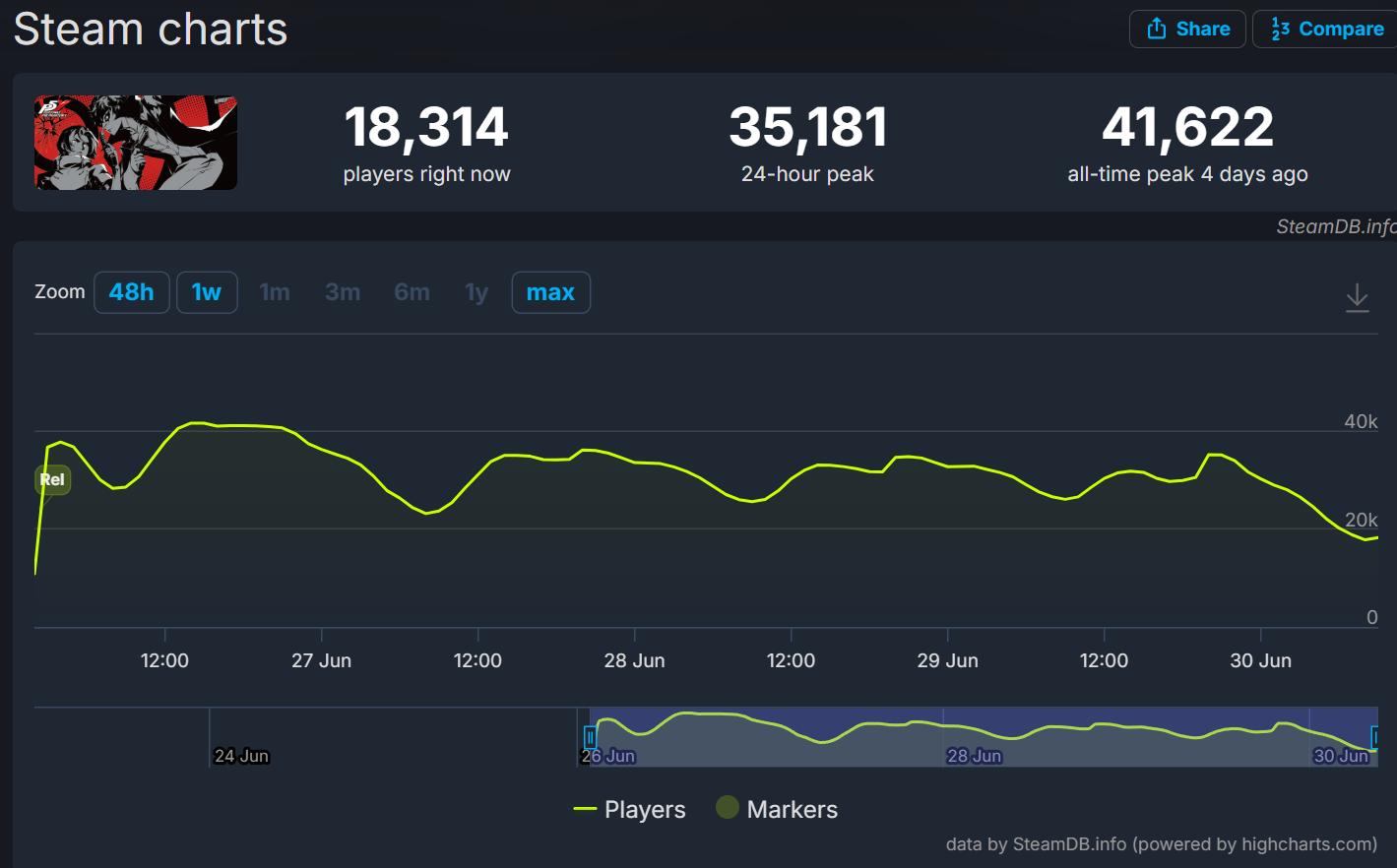Viewport: 1397px width, 868px height.
Task: Grab the left navigator handle
Action: point(590,737)
